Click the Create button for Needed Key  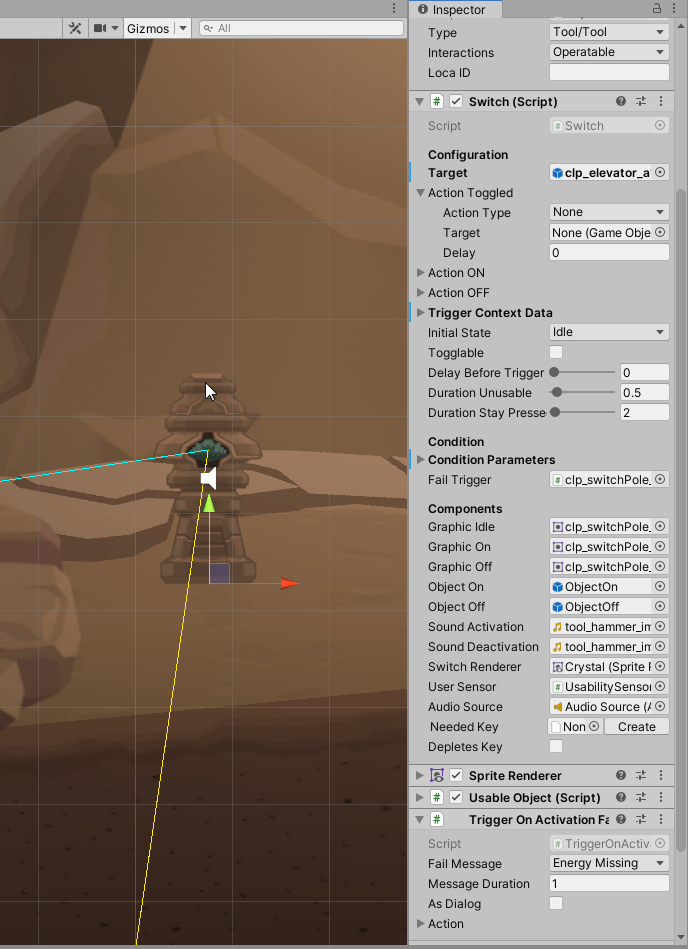(x=636, y=727)
